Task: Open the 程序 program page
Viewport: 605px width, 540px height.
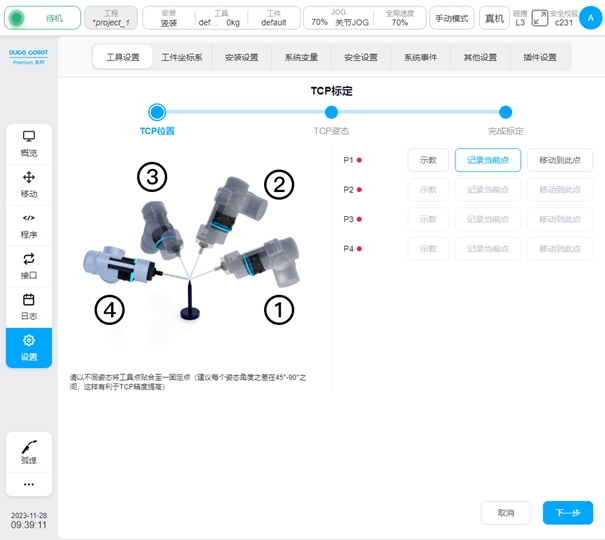Action: 29,225
